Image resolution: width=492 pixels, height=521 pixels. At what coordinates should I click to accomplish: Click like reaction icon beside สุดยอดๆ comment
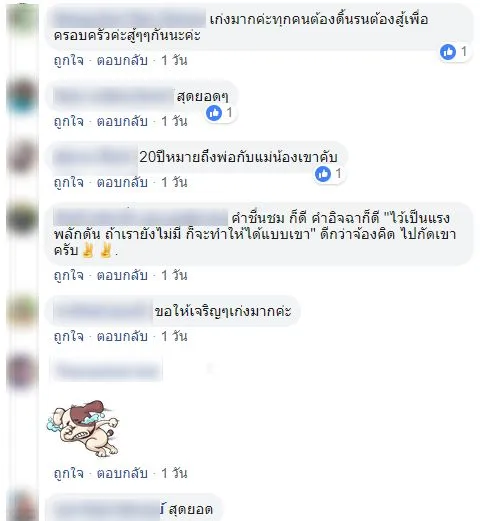click(x=214, y=113)
